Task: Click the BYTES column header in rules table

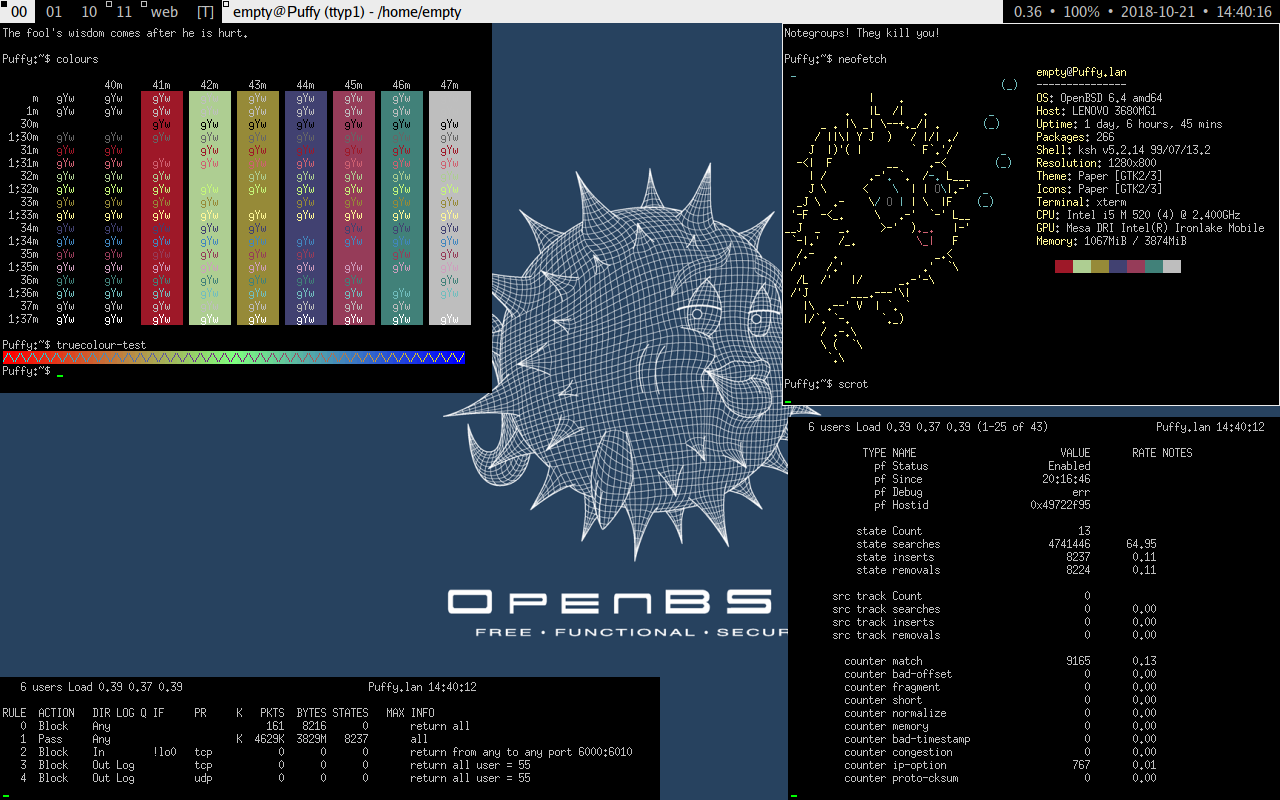Action: (x=312, y=713)
